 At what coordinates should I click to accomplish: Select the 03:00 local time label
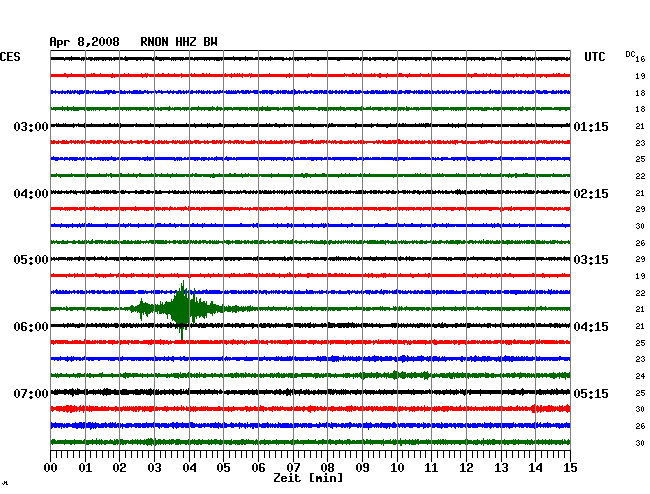tap(31, 126)
